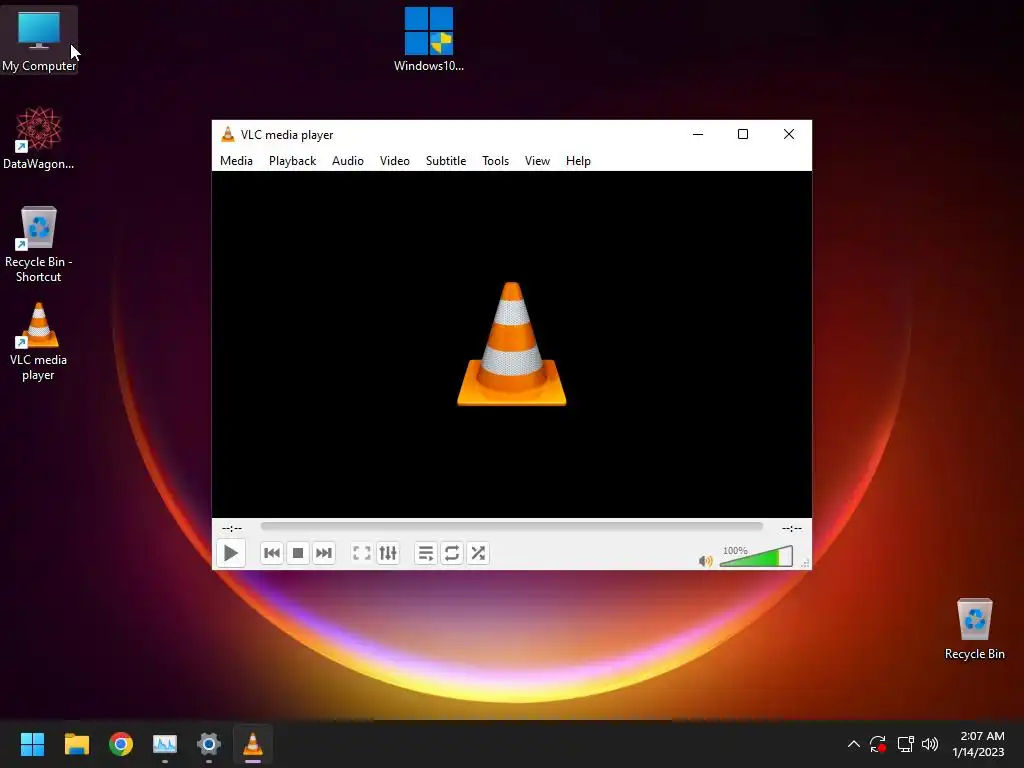Click VLC icon in the taskbar
1024x768 pixels.
(253, 744)
